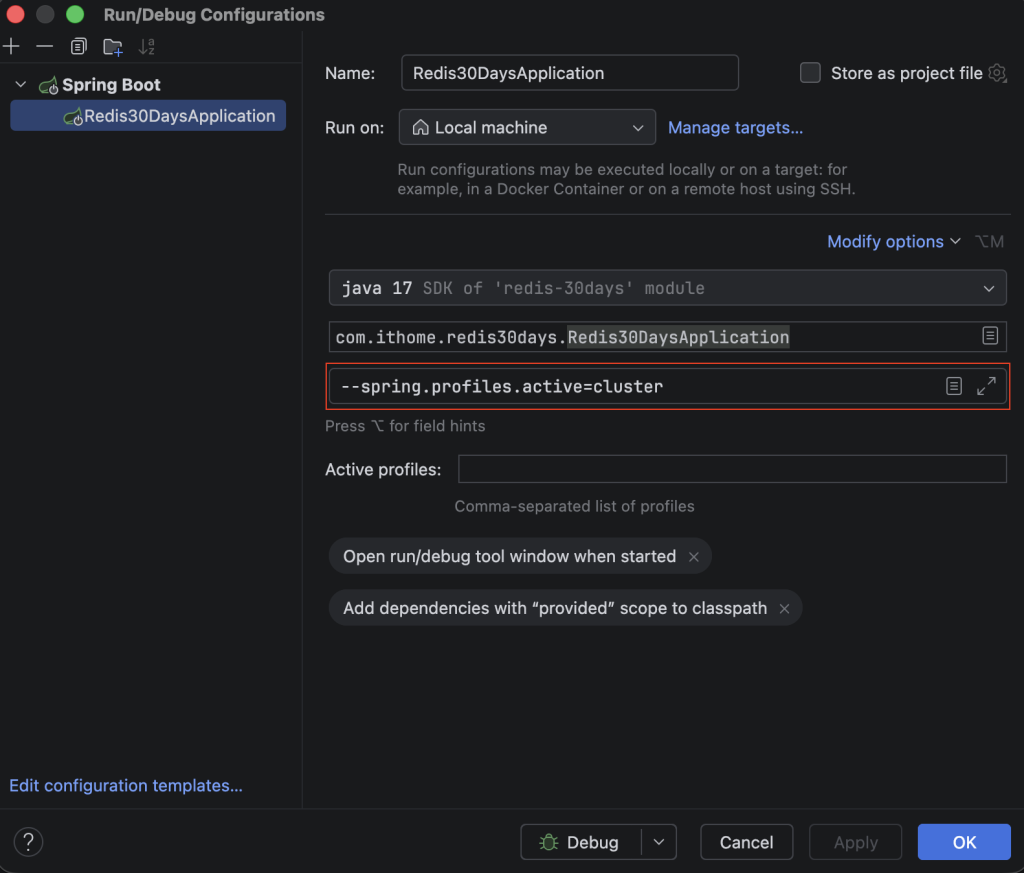The image size is (1024, 873).
Task: Click the OK button
Action: (x=964, y=842)
